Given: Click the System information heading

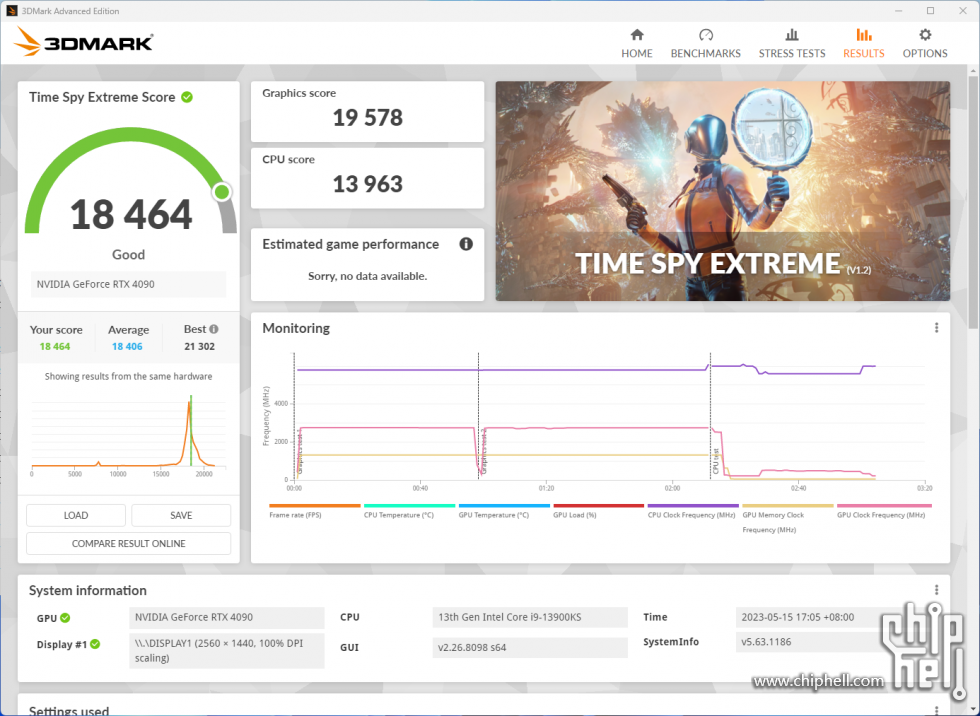Looking at the screenshot, I should click(88, 590).
